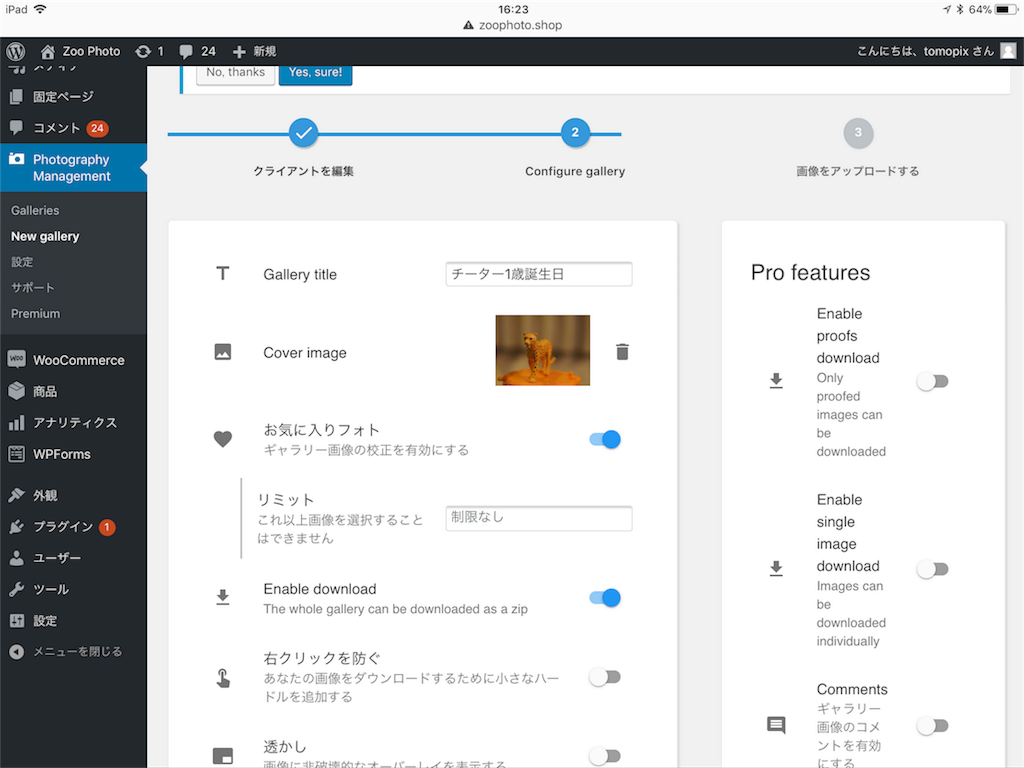Image resolution: width=1024 pixels, height=768 pixels.
Task: Click the コメント sidebar icon
Action: click(16, 127)
